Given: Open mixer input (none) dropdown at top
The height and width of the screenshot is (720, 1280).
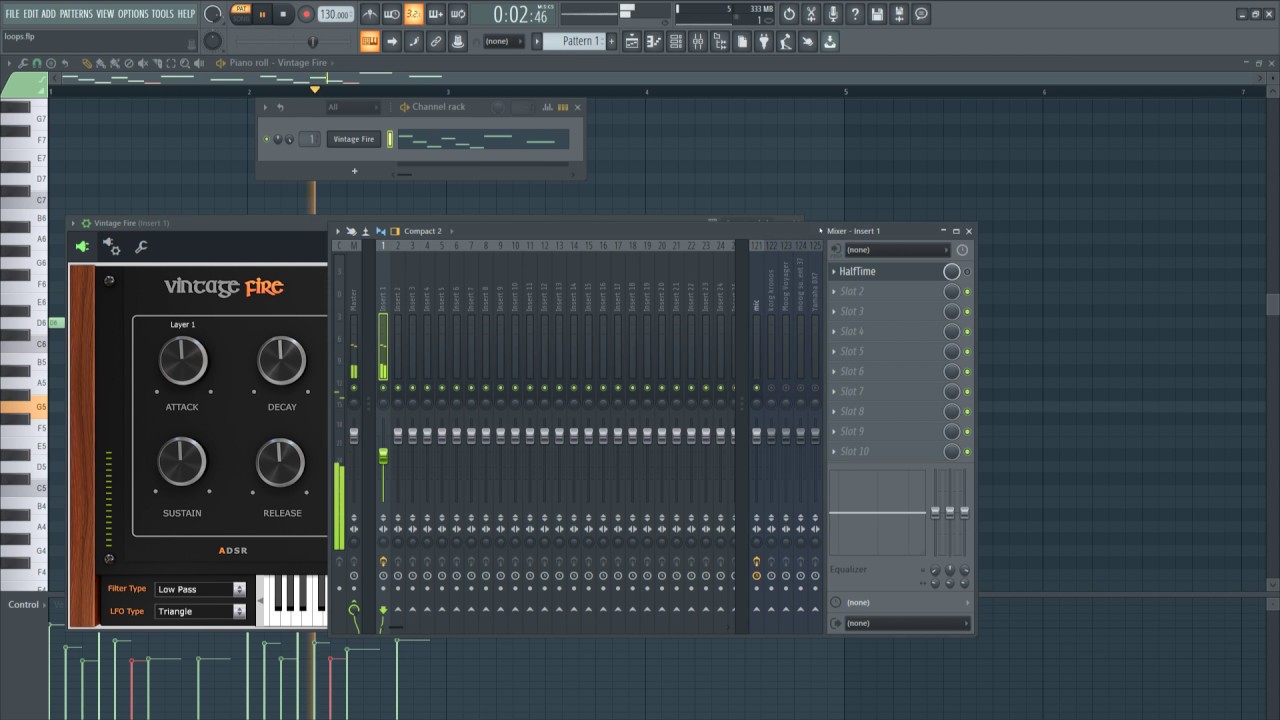Looking at the screenshot, I should click(x=897, y=250).
